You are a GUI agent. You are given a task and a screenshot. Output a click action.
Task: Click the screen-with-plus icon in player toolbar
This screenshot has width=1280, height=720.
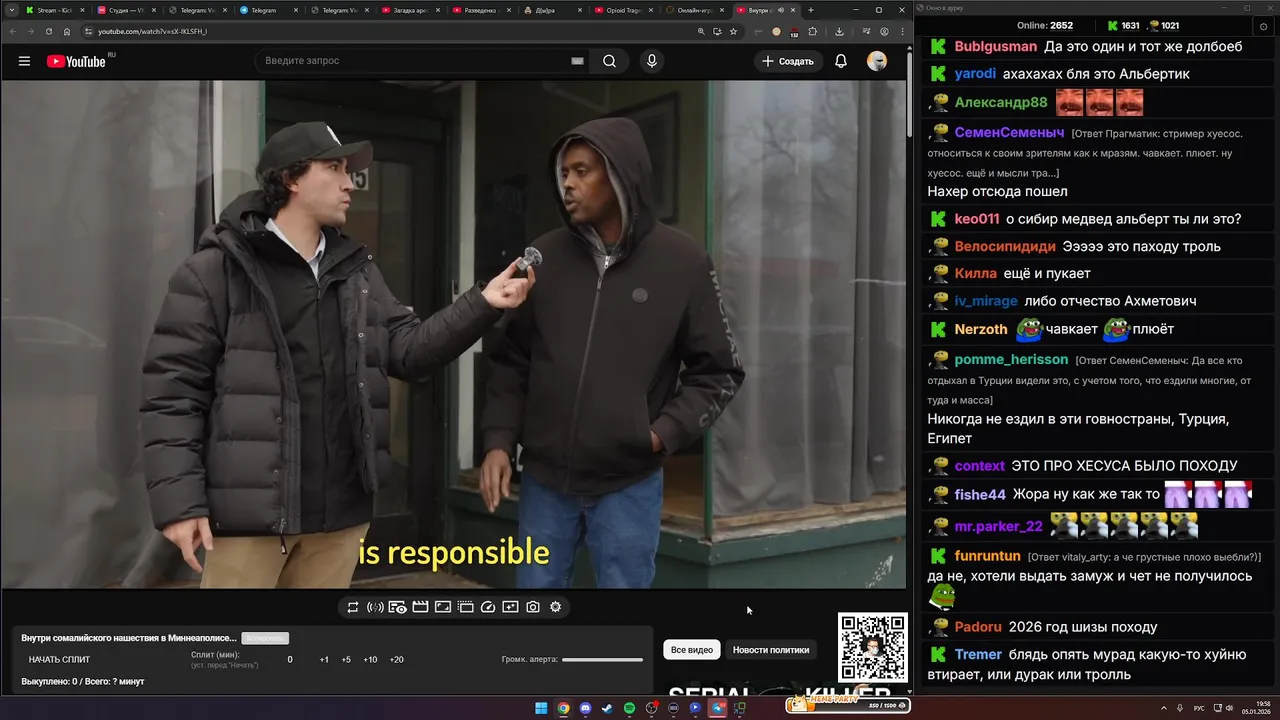(510, 607)
